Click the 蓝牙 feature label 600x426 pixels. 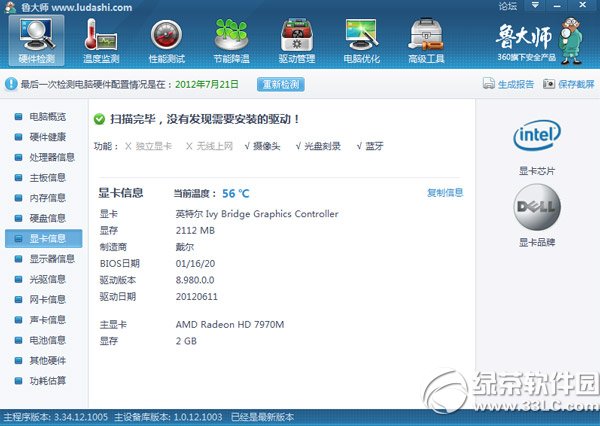click(x=374, y=146)
